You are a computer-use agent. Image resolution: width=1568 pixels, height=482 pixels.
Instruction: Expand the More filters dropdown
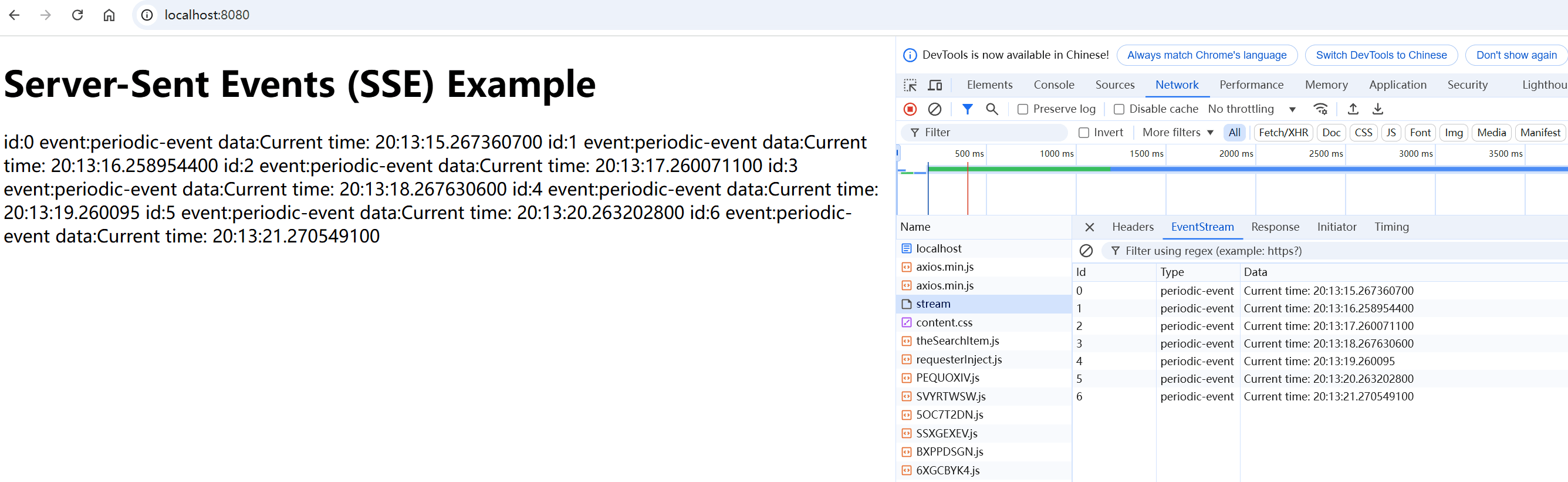[x=1177, y=133]
